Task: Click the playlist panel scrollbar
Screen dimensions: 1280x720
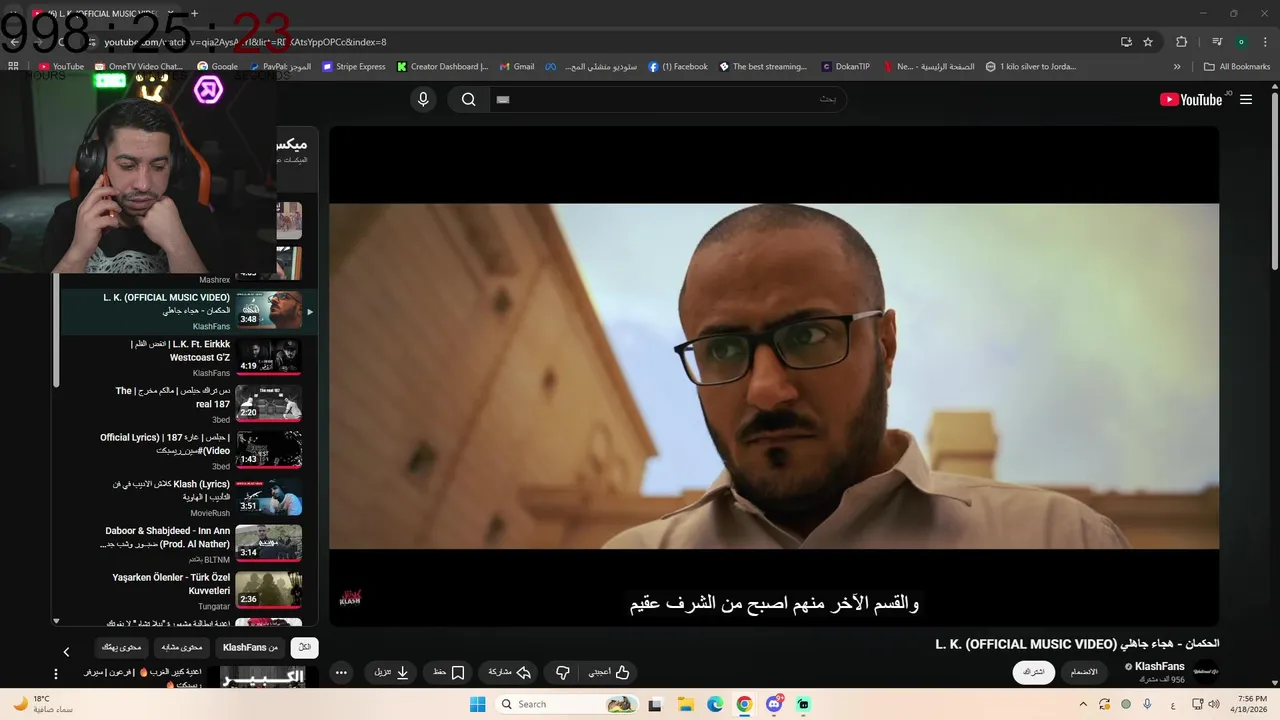Action: click(56, 330)
